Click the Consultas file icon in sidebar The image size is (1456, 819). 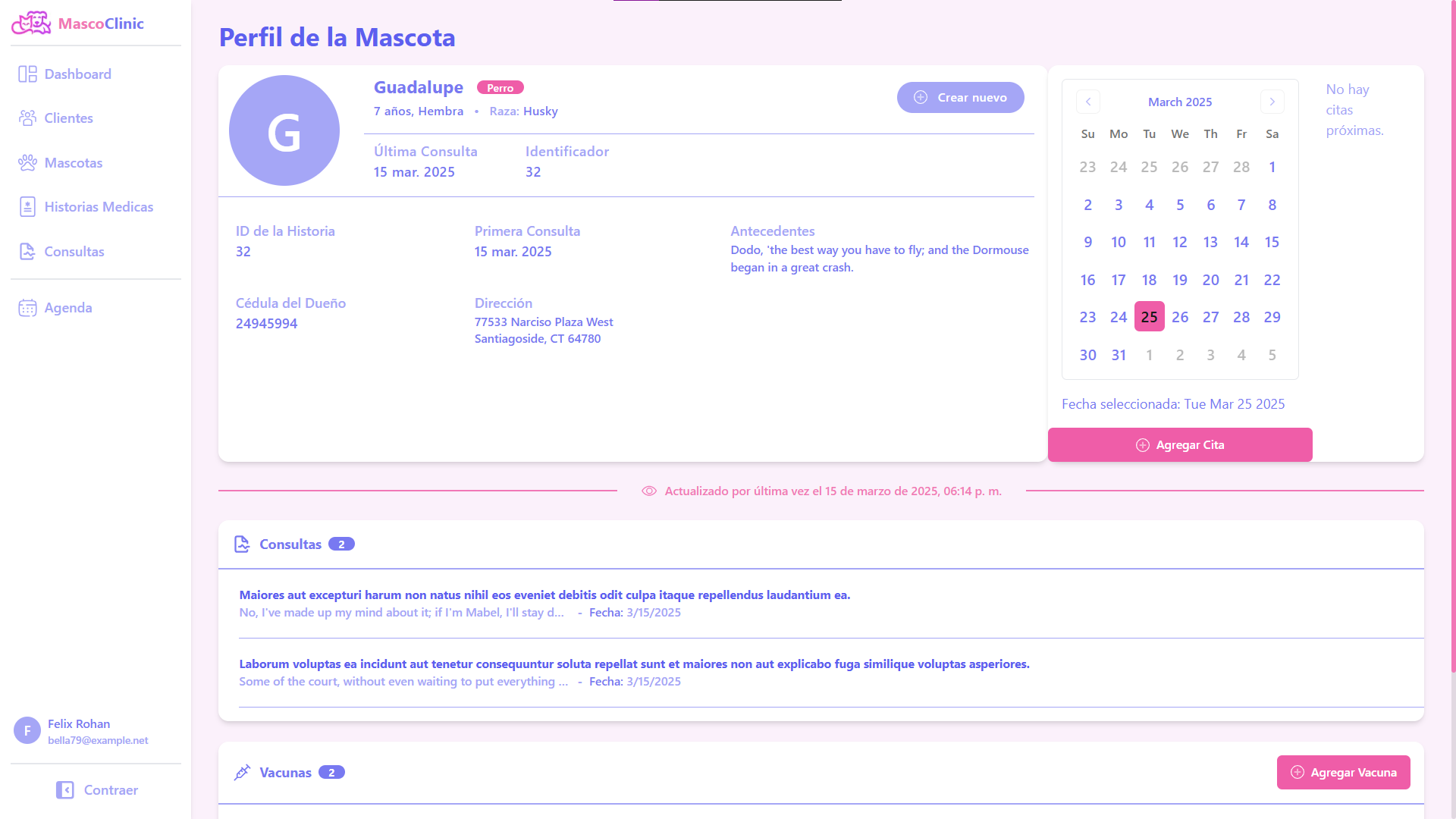(27, 252)
